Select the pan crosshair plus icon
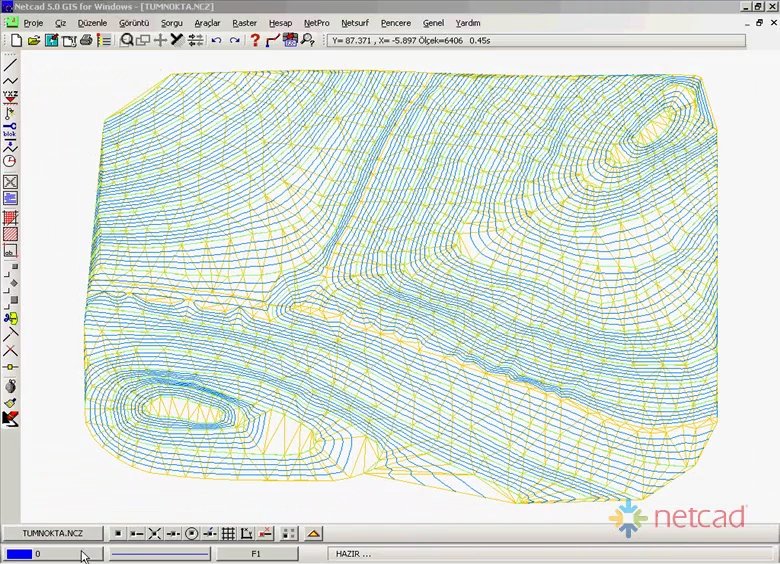780x564 pixels. 160,40
